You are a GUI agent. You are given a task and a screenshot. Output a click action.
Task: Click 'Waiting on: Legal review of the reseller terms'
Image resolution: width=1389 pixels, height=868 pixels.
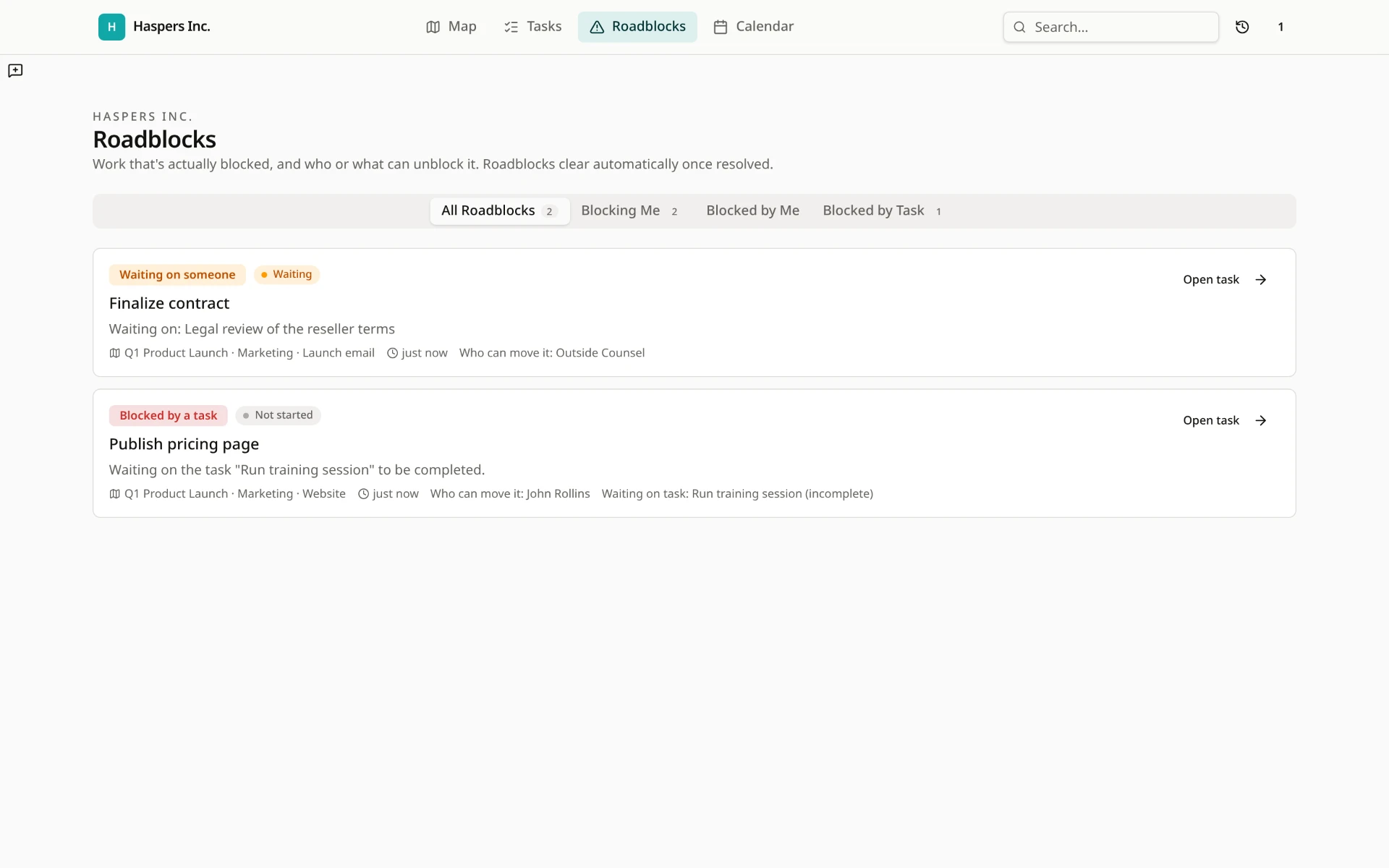coord(252,329)
